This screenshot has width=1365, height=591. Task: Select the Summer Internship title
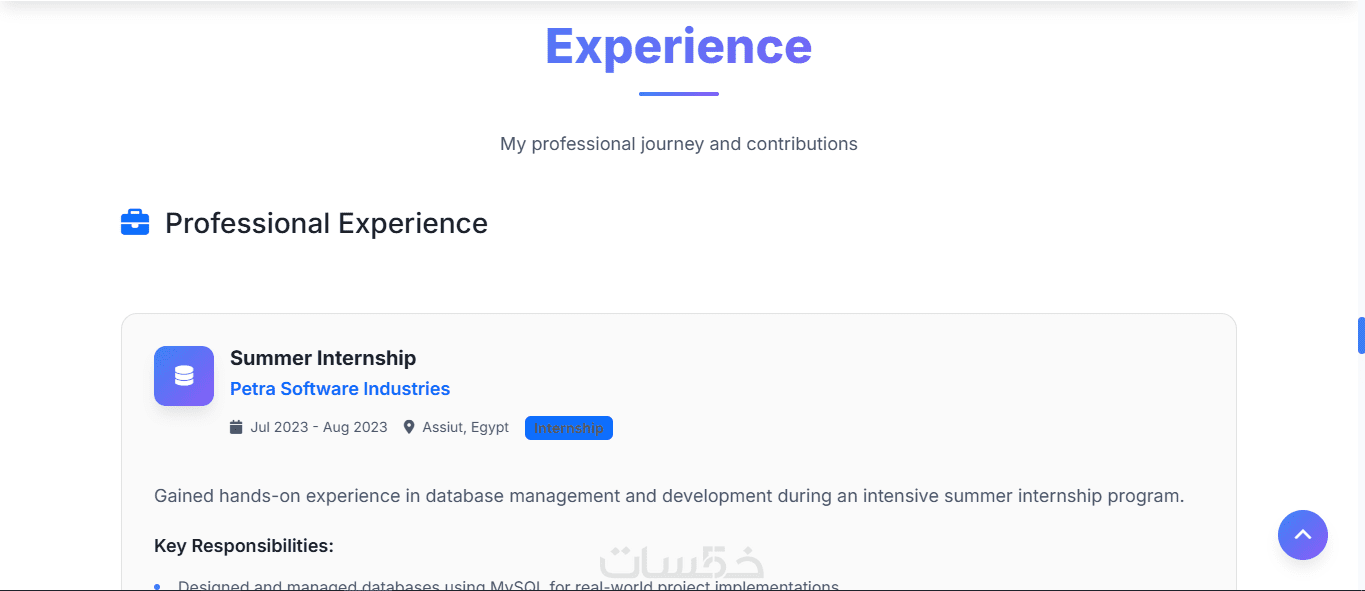point(323,358)
